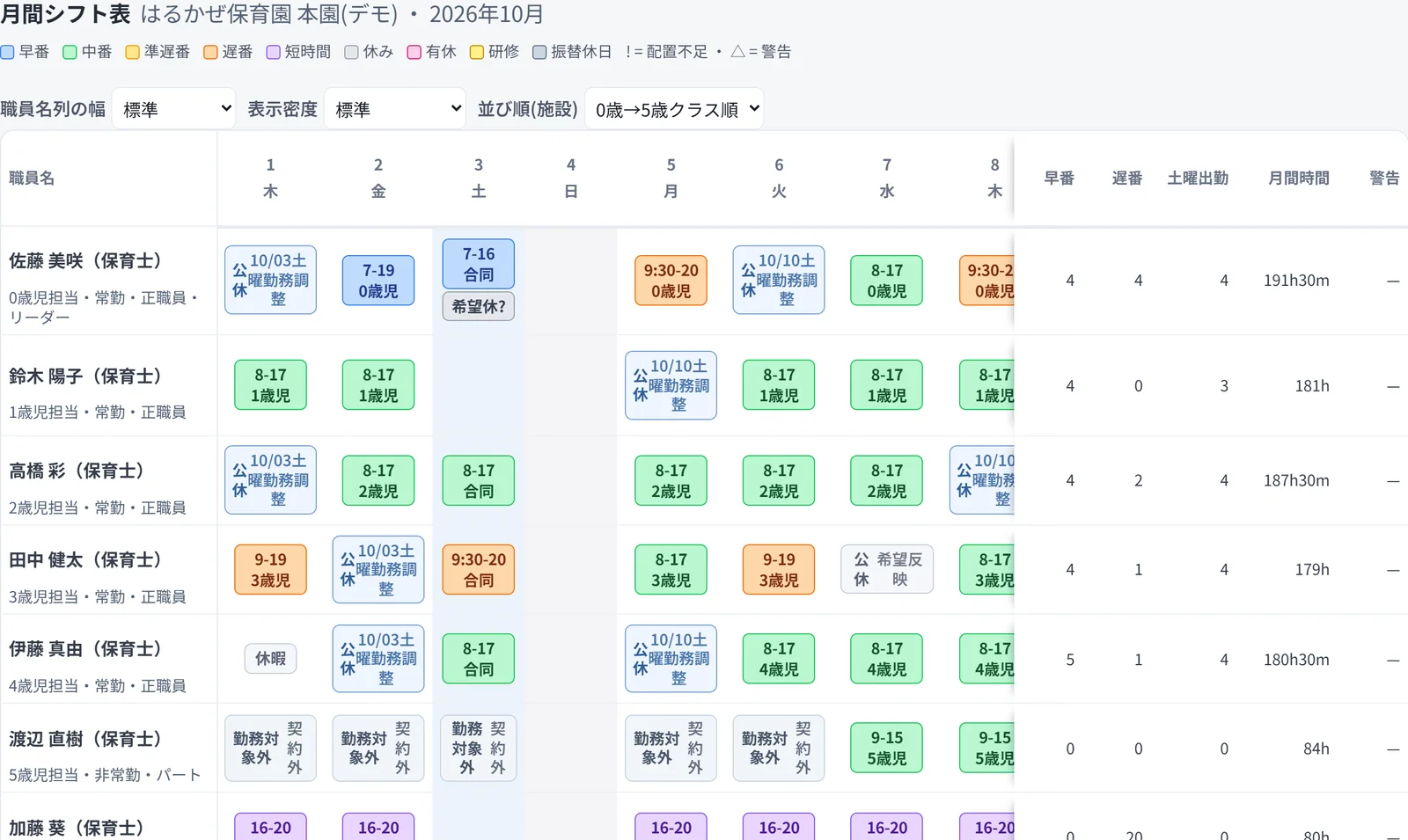Open 鈴木 陽子's 公休 cell on Monday
Screen dimensions: 1408x840
tap(671, 385)
